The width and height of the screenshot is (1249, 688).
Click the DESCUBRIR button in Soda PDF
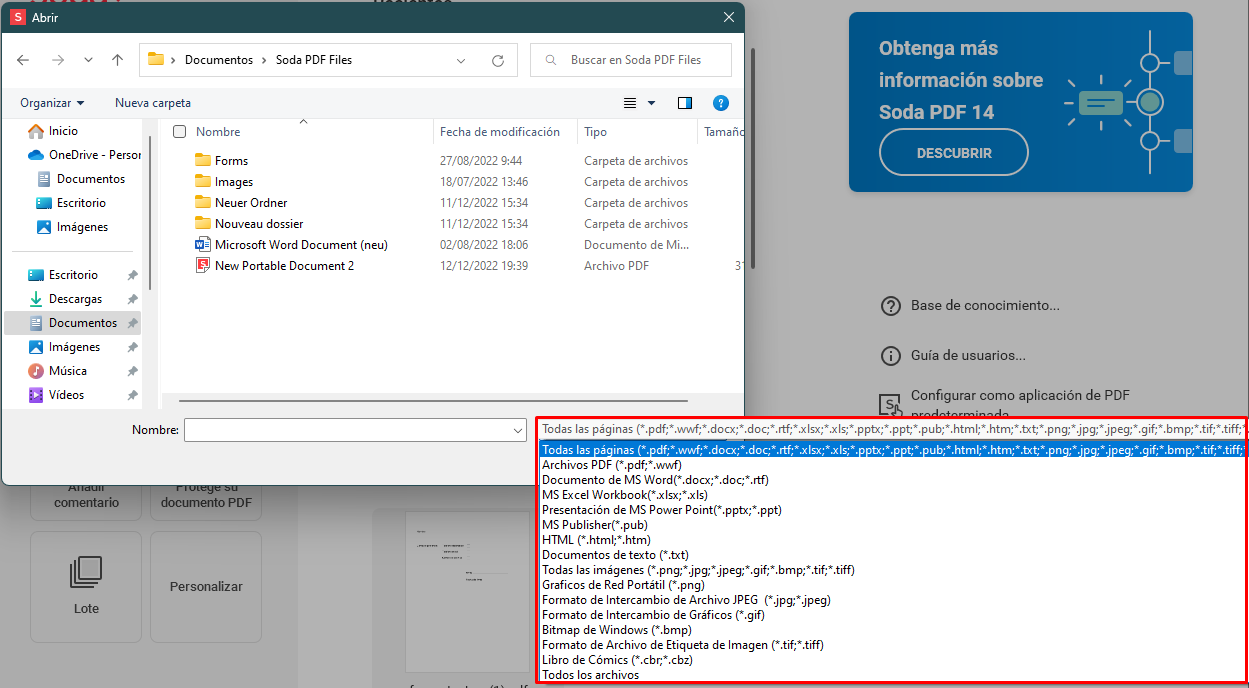(x=954, y=153)
